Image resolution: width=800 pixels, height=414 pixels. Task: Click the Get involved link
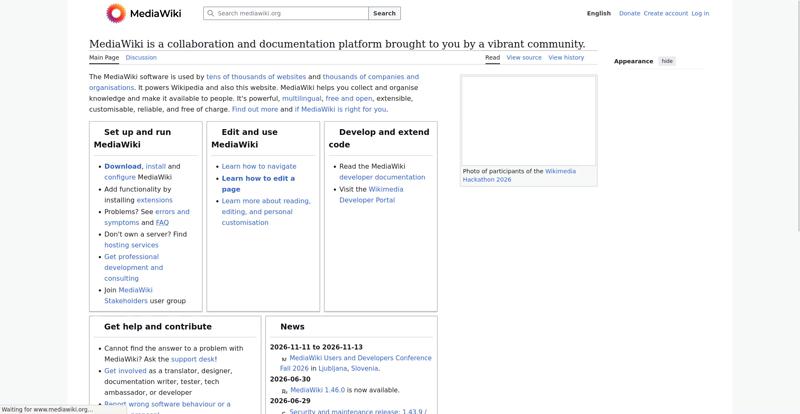126,371
